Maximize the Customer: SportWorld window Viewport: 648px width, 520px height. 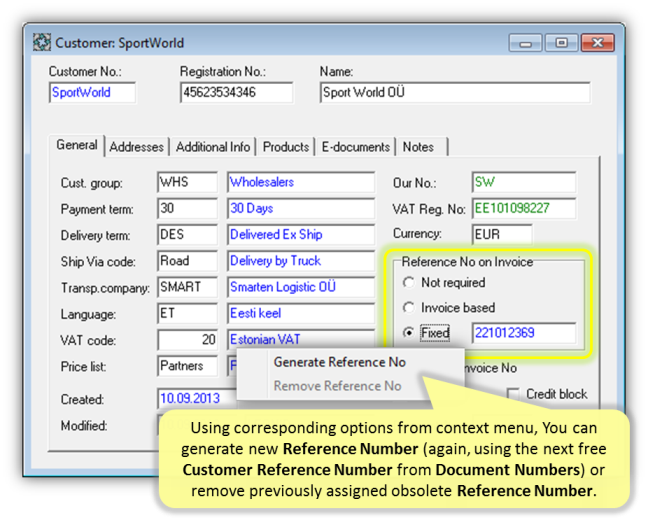click(x=561, y=43)
